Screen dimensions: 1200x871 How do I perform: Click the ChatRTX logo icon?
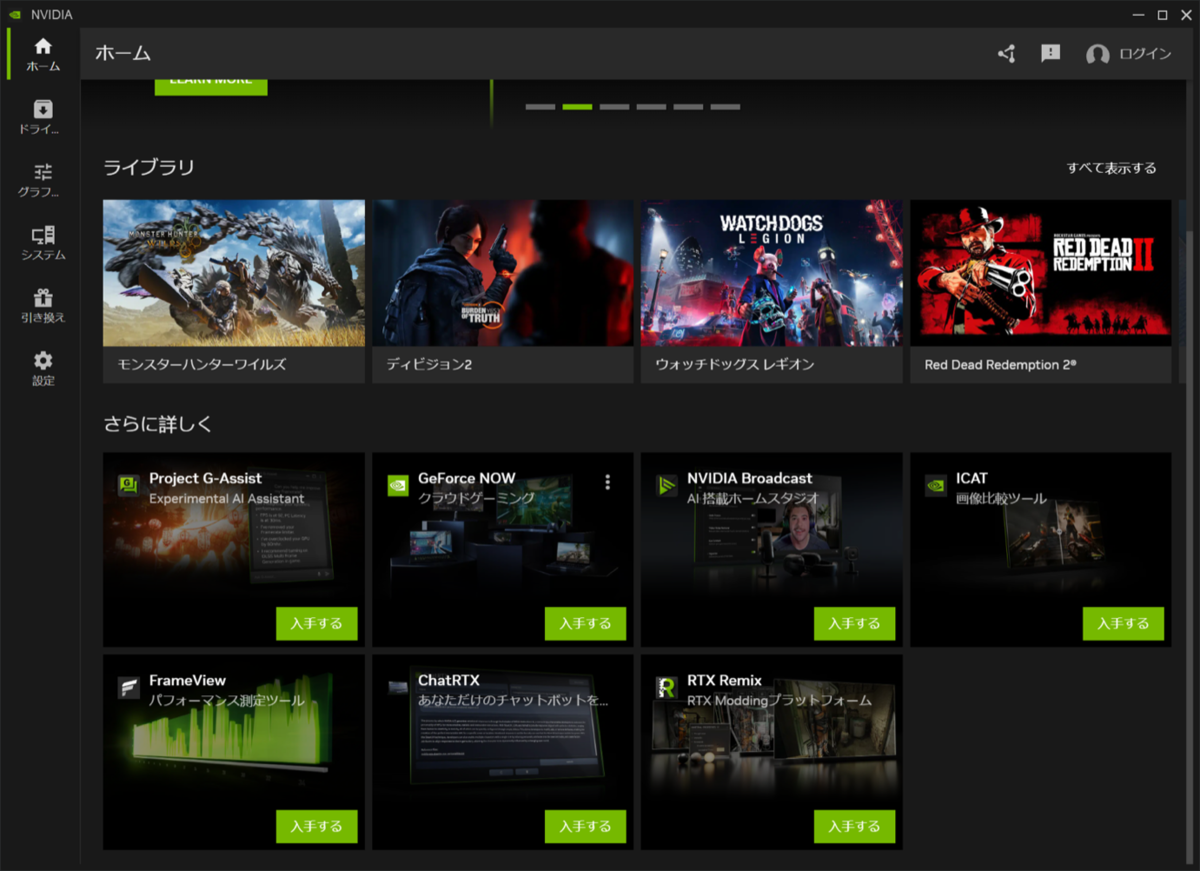[x=398, y=687]
